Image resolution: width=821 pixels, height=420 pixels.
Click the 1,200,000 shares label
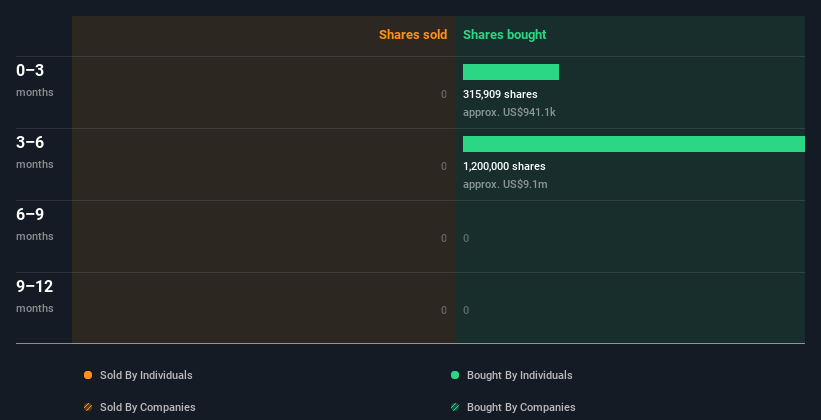coord(504,166)
